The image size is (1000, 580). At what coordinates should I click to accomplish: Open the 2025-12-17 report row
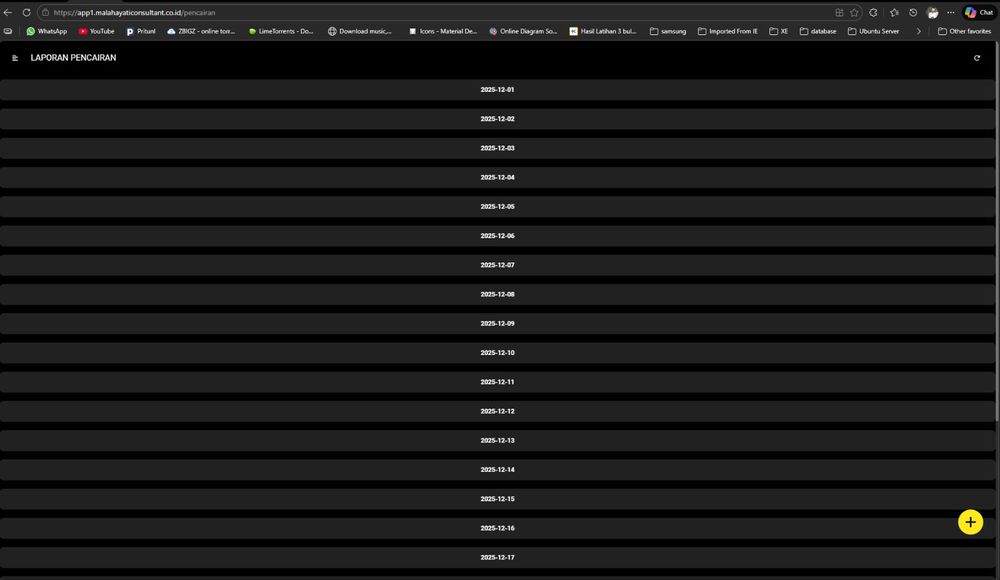(x=497, y=557)
